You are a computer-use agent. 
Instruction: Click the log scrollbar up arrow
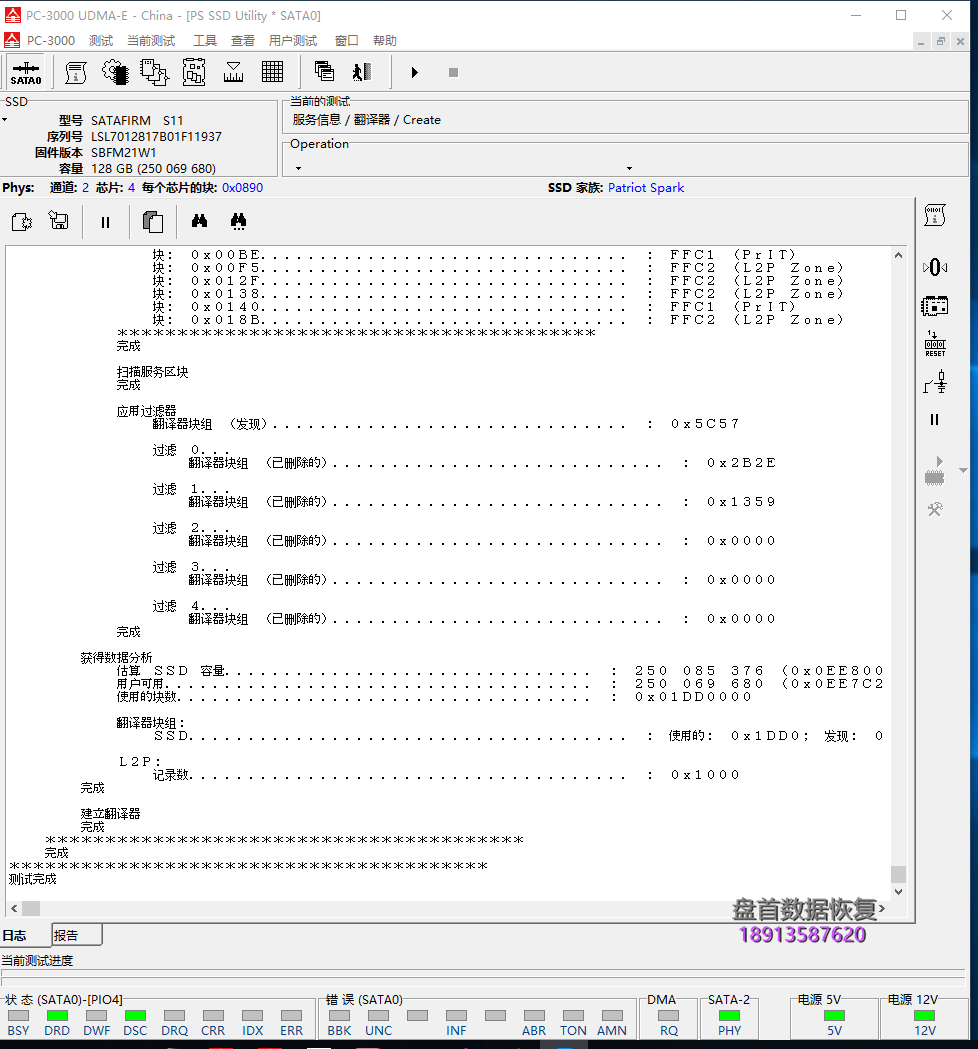coord(898,255)
